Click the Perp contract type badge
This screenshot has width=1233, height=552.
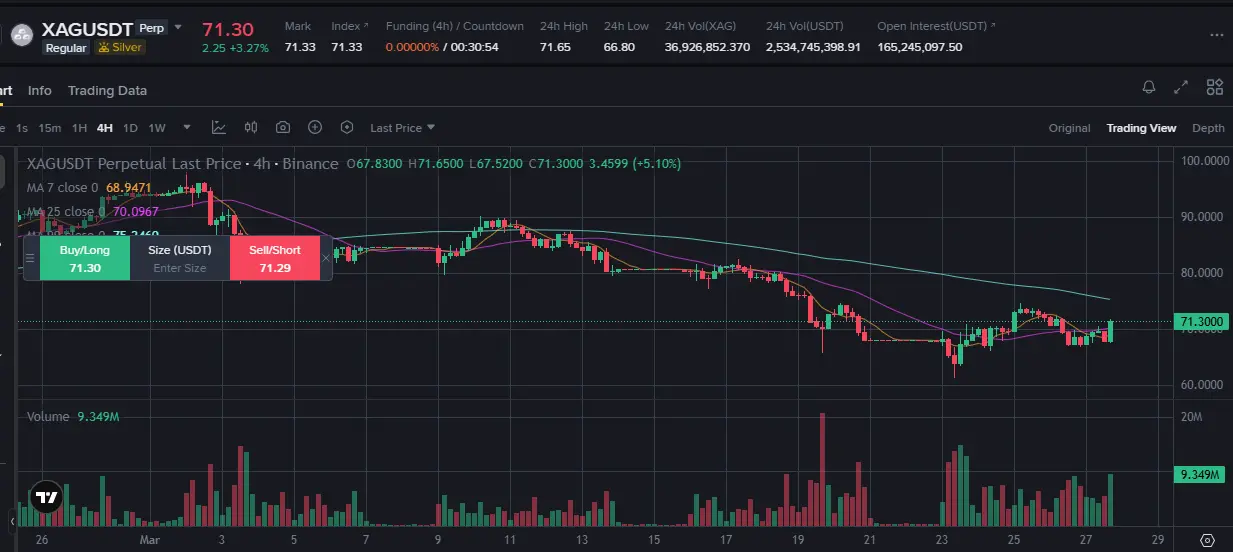[152, 28]
